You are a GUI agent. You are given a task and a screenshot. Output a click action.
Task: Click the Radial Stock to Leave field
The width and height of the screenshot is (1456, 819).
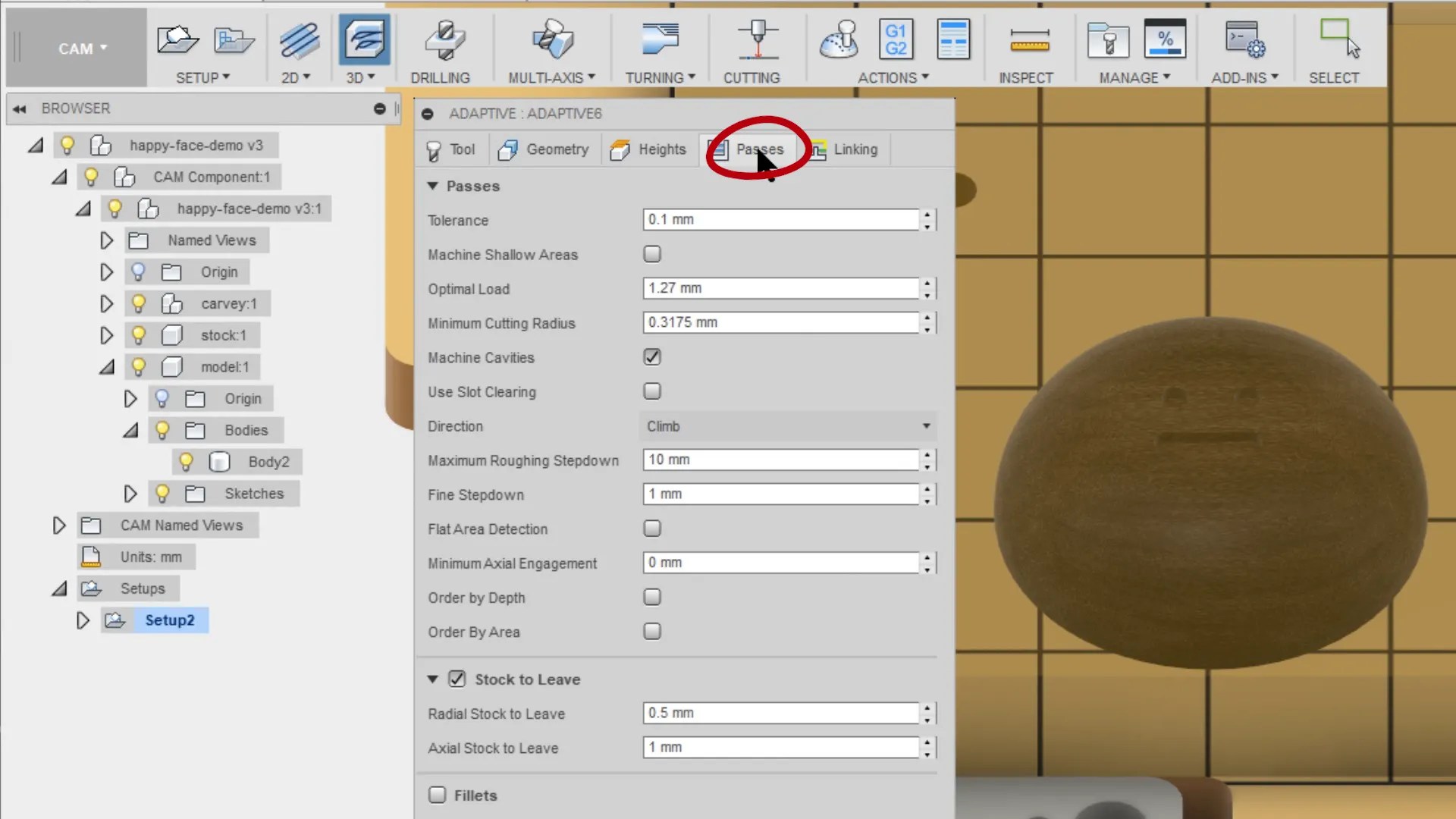(x=781, y=713)
